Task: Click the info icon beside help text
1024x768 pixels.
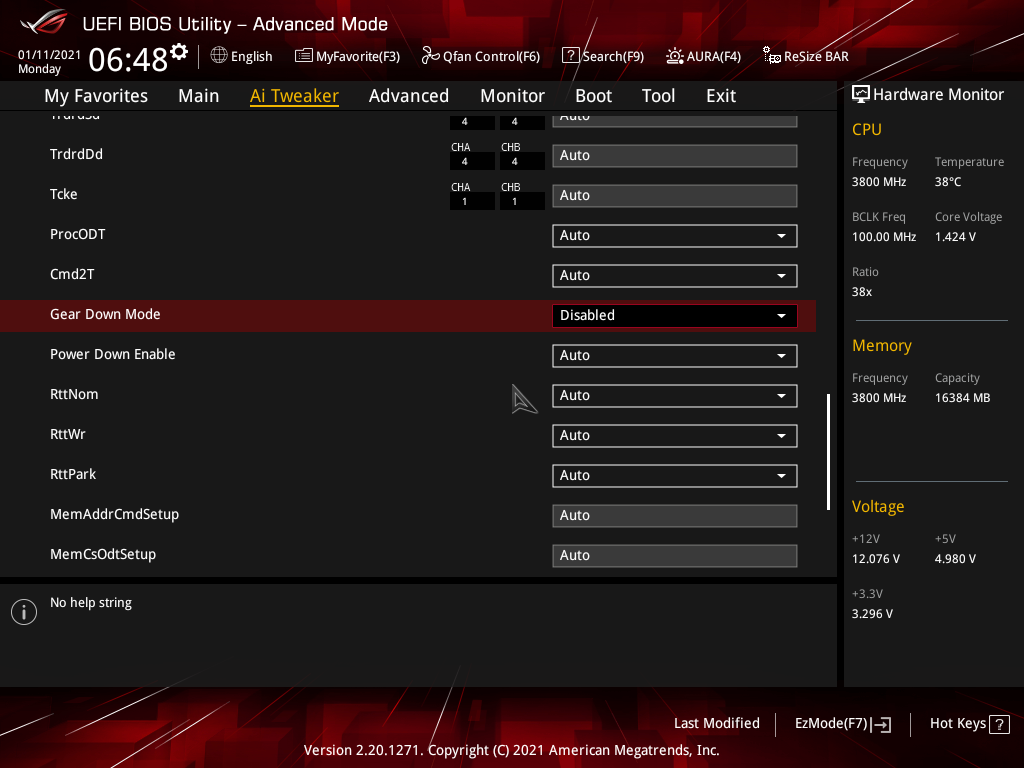Action: coord(24,612)
